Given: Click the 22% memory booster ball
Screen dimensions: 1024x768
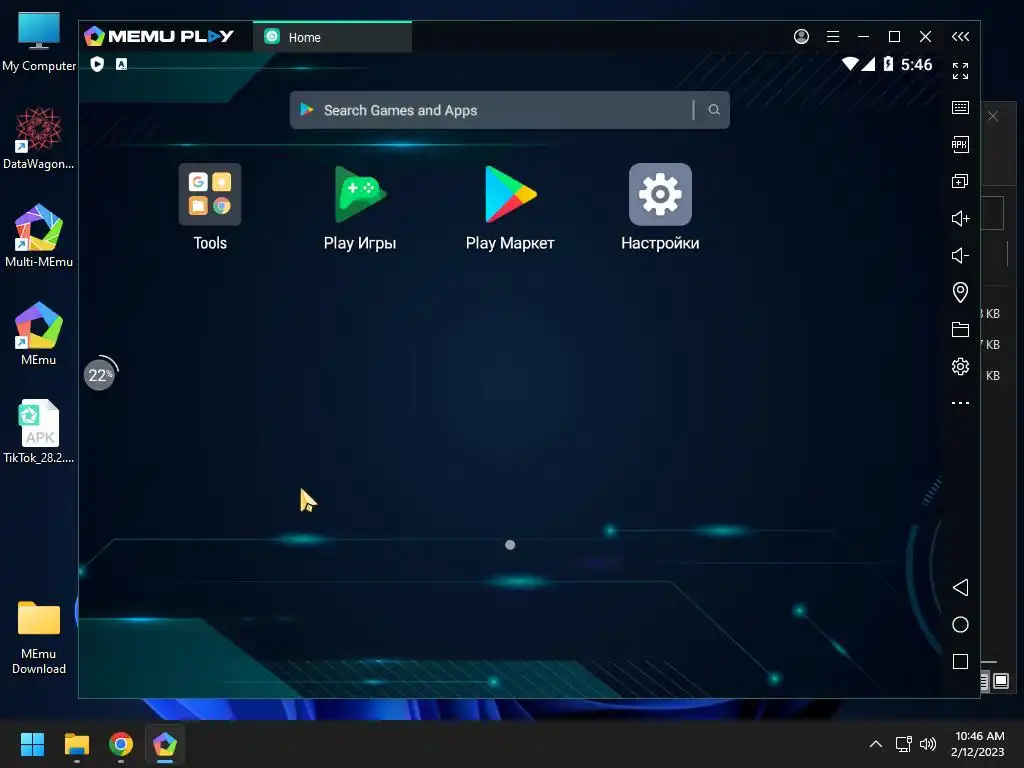Looking at the screenshot, I should pyautogui.click(x=100, y=375).
